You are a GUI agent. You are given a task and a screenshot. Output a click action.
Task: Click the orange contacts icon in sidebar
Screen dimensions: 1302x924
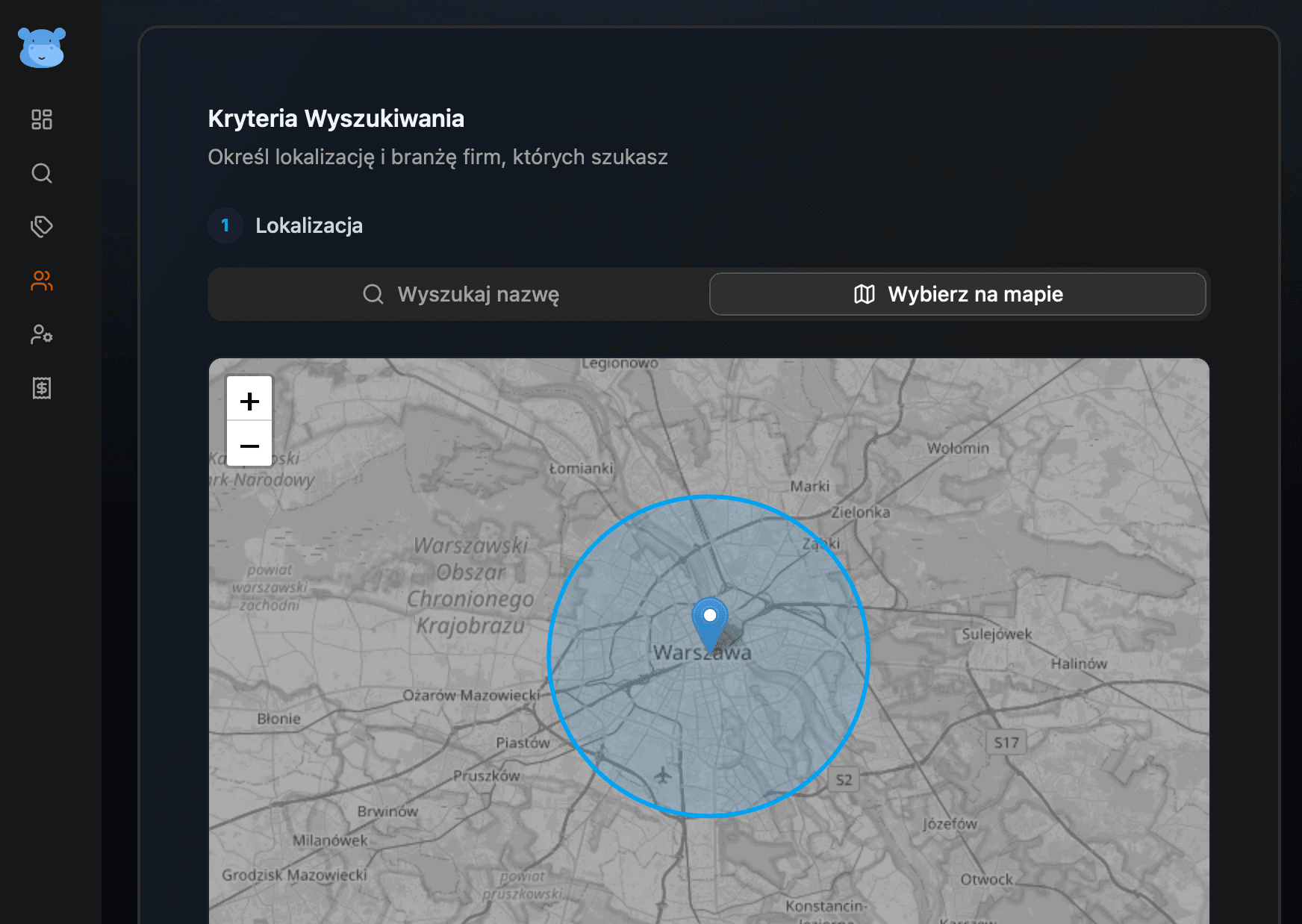[41, 281]
